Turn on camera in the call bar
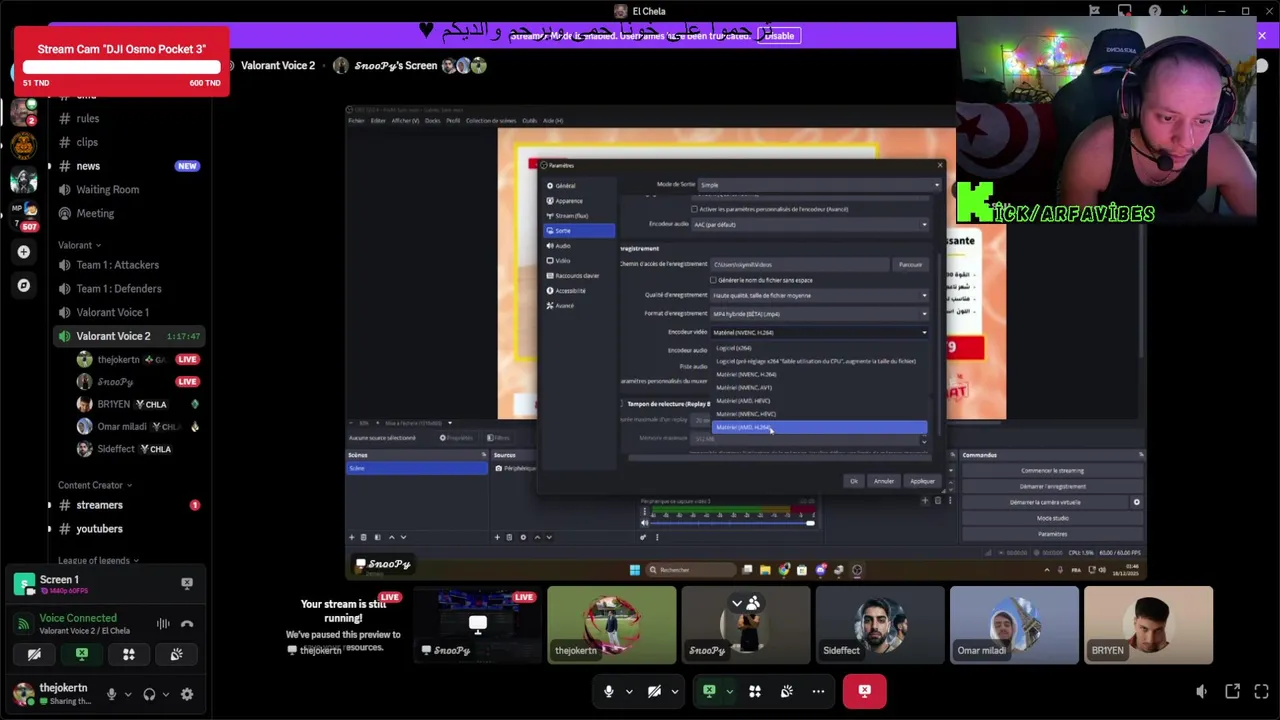This screenshot has height=720, width=1280. [654, 691]
